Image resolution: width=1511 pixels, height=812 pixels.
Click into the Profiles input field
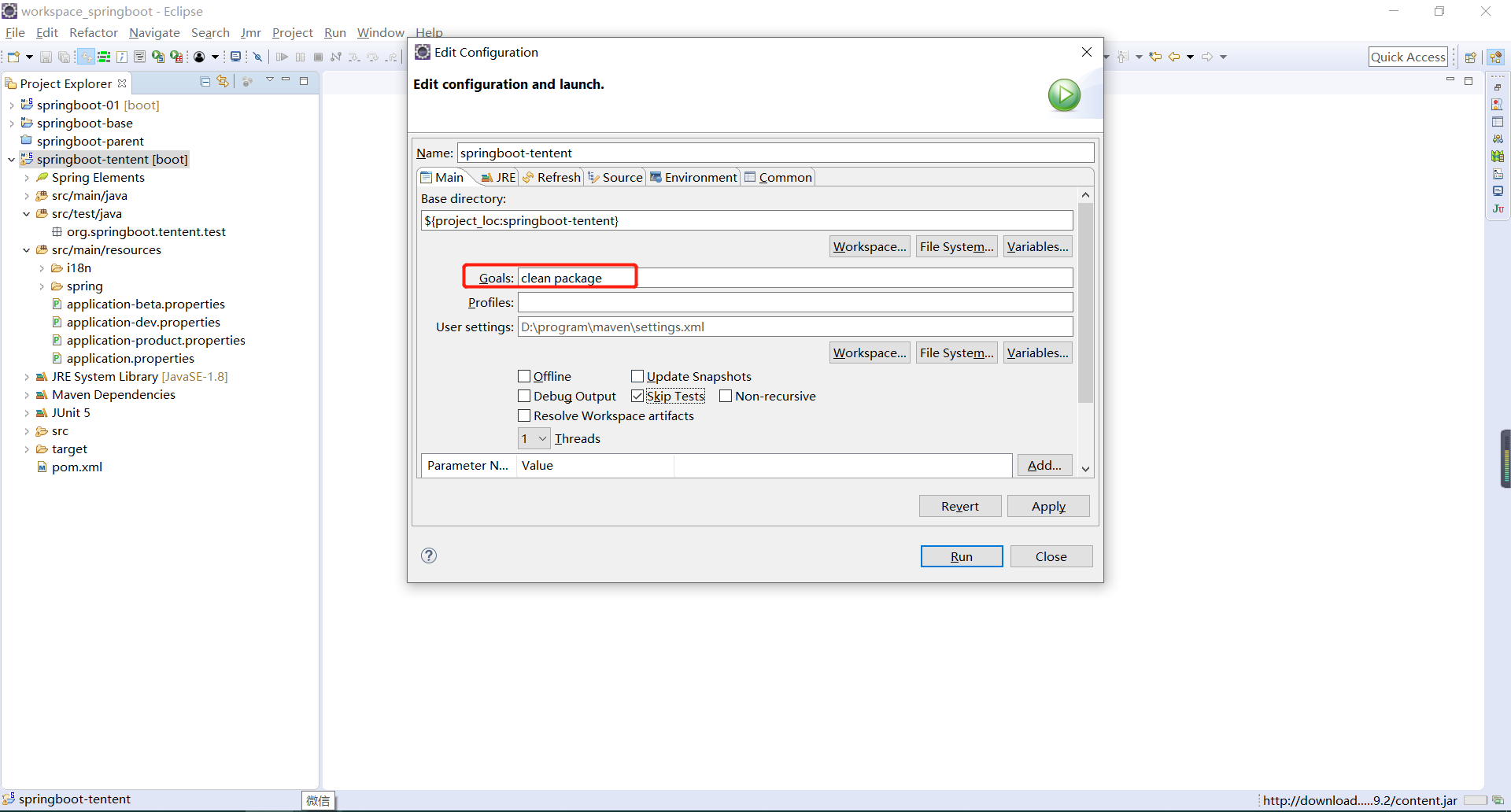795,302
